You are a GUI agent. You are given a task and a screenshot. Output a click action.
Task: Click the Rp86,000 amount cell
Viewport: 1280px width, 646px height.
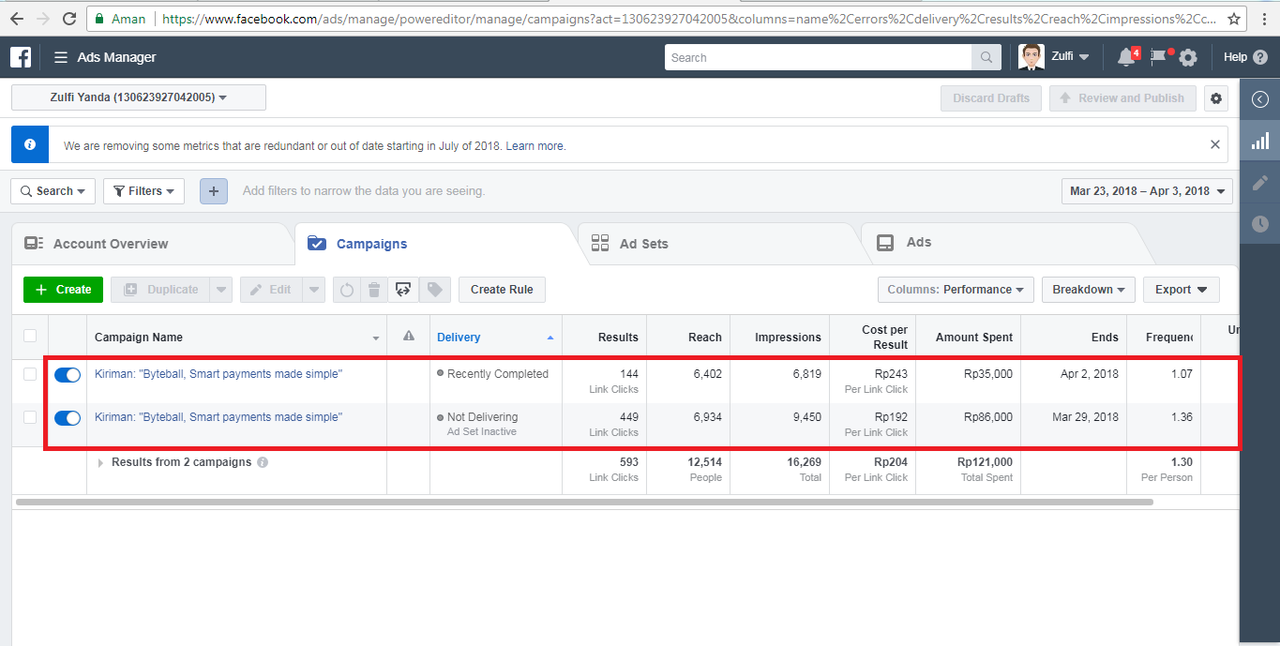tap(968, 424)
